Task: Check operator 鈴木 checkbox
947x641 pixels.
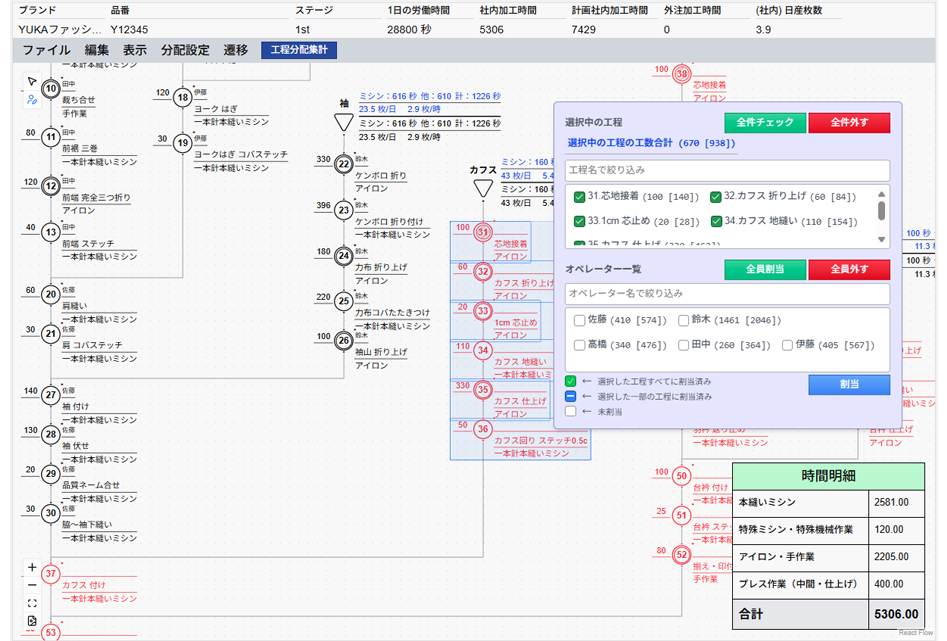Action: [x=683, y=320]
